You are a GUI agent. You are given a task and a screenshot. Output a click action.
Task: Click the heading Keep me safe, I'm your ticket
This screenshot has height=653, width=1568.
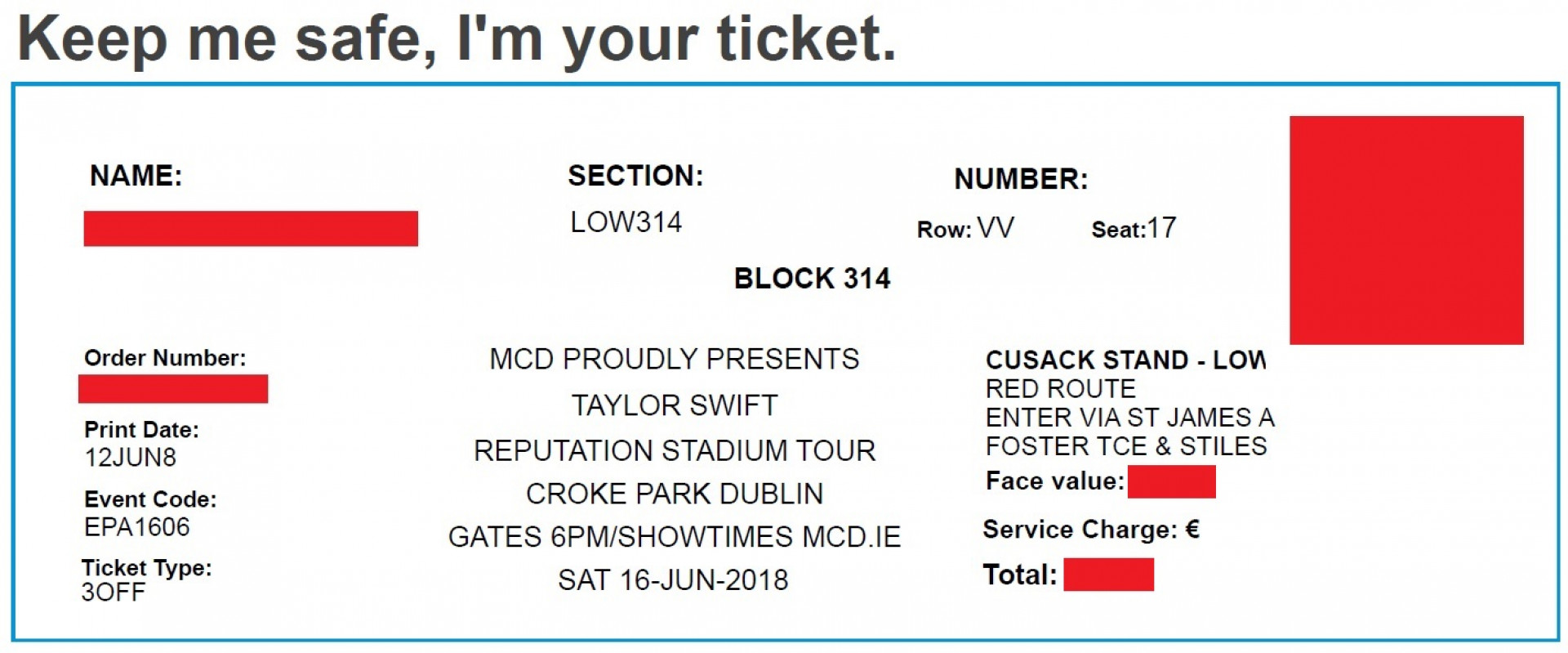coord(457,38)
